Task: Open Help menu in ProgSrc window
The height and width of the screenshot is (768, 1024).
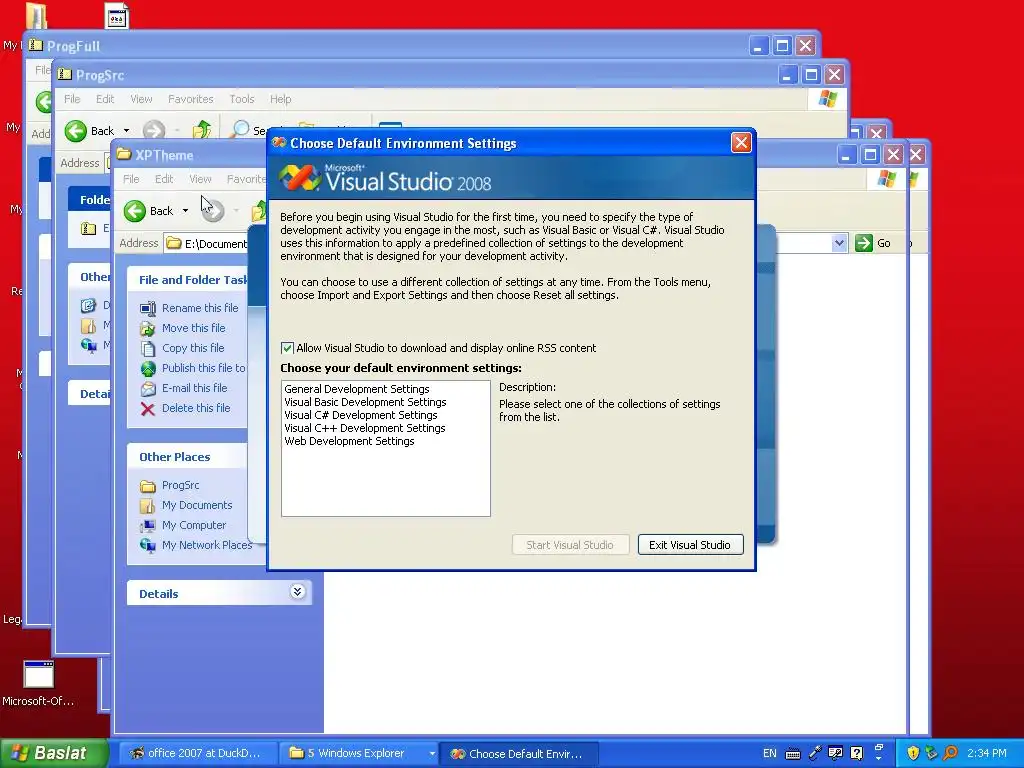Action: 280,99
